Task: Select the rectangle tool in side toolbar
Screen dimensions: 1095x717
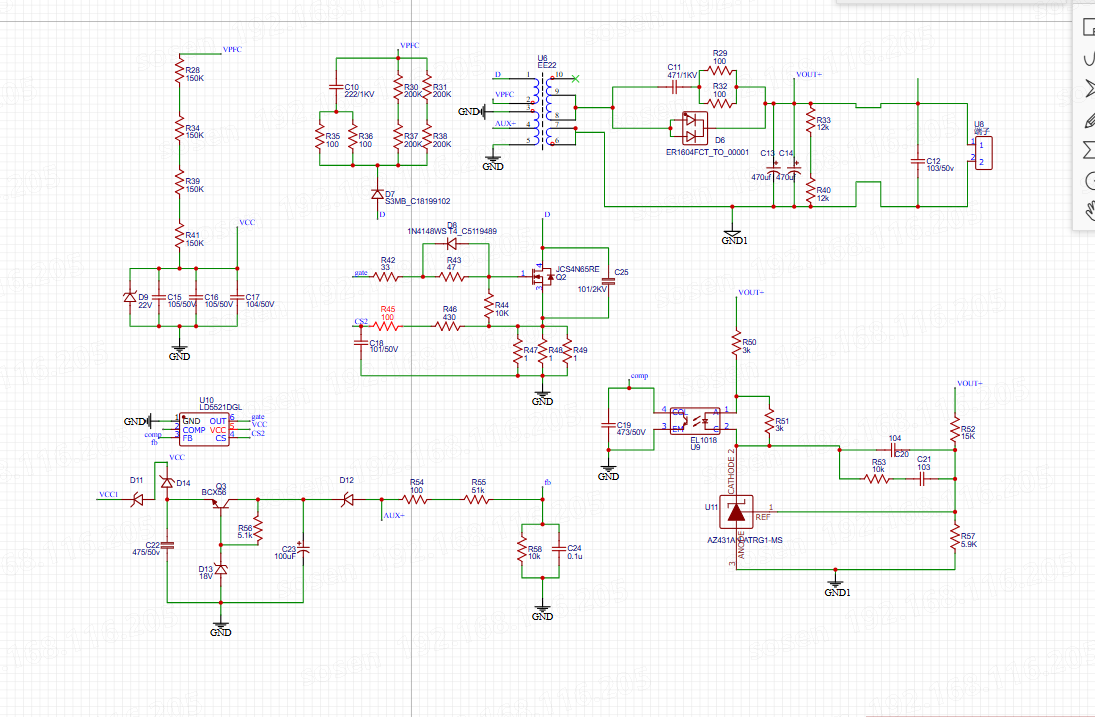Action: [1089, 27]
